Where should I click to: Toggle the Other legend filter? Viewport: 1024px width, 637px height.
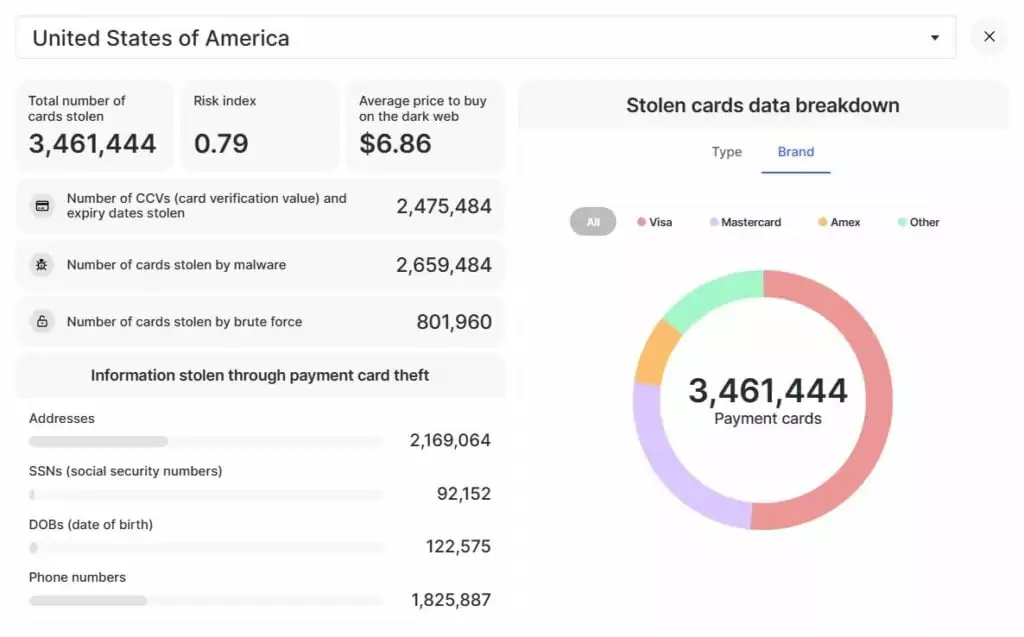click(918, 222)
